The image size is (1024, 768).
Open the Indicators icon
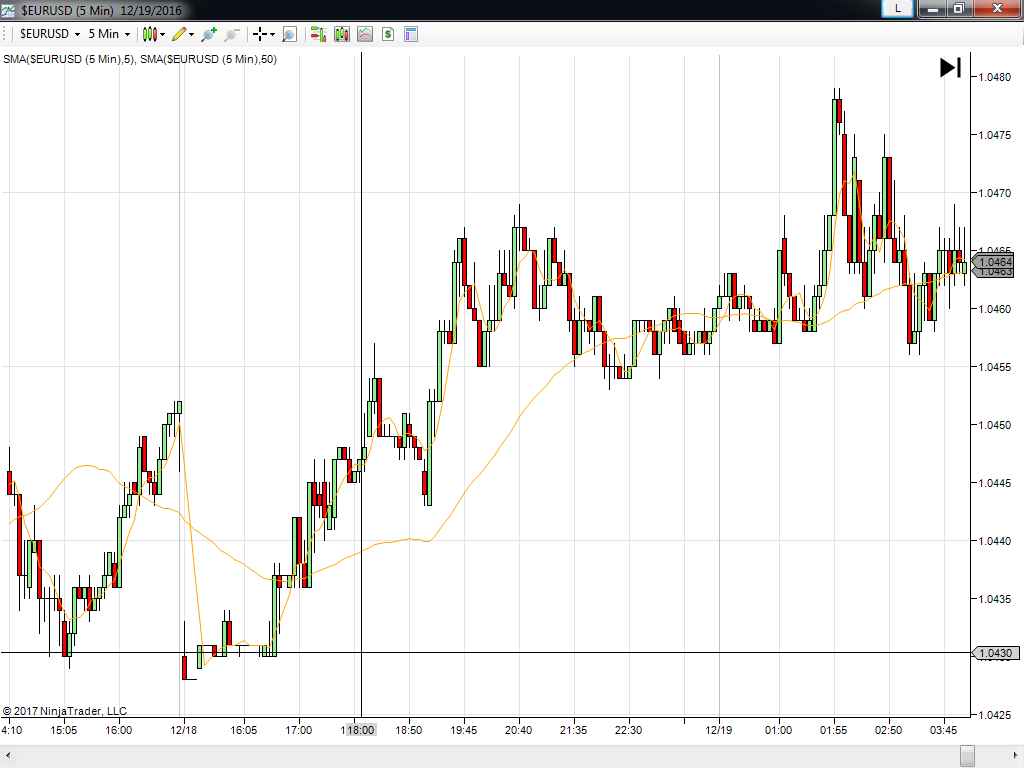tap(365, 34)
